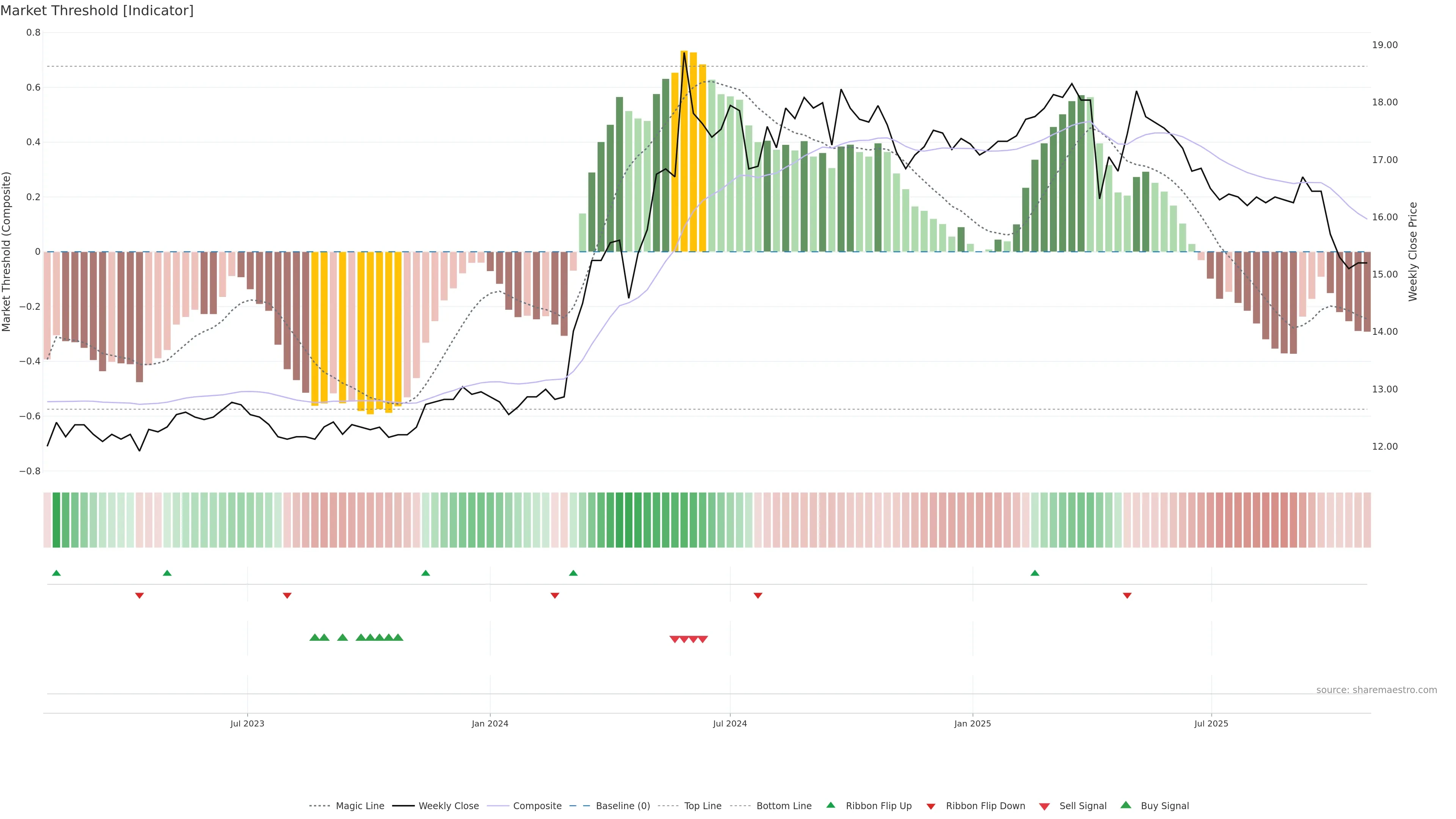Toggle the Composite legend item
The image size is (1456, 819).
537,806
